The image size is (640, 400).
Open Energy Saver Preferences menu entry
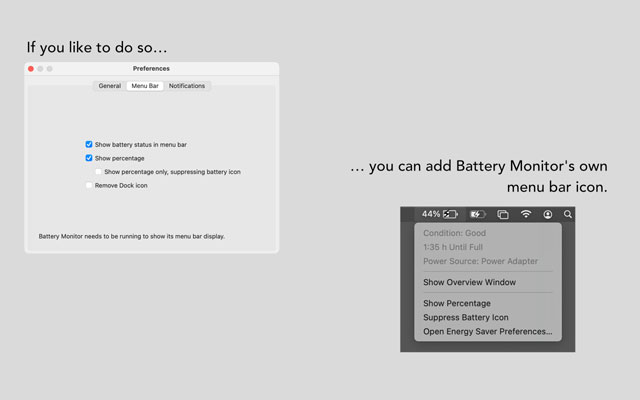point(488,331)
